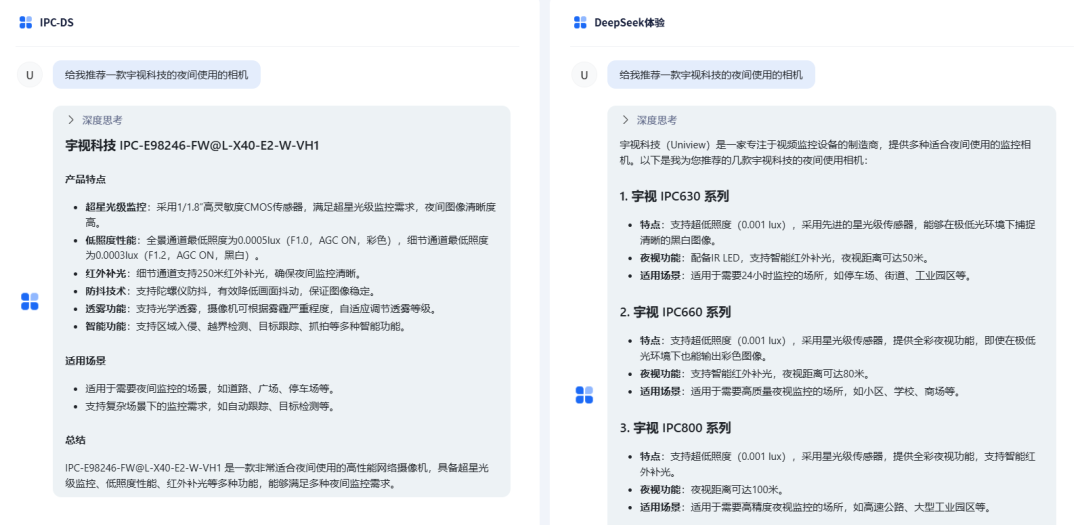This screenshot has width=1080, height=525.
Task: Click the 适用场景 section heading in IPC-DS
Action: point(85,360)
